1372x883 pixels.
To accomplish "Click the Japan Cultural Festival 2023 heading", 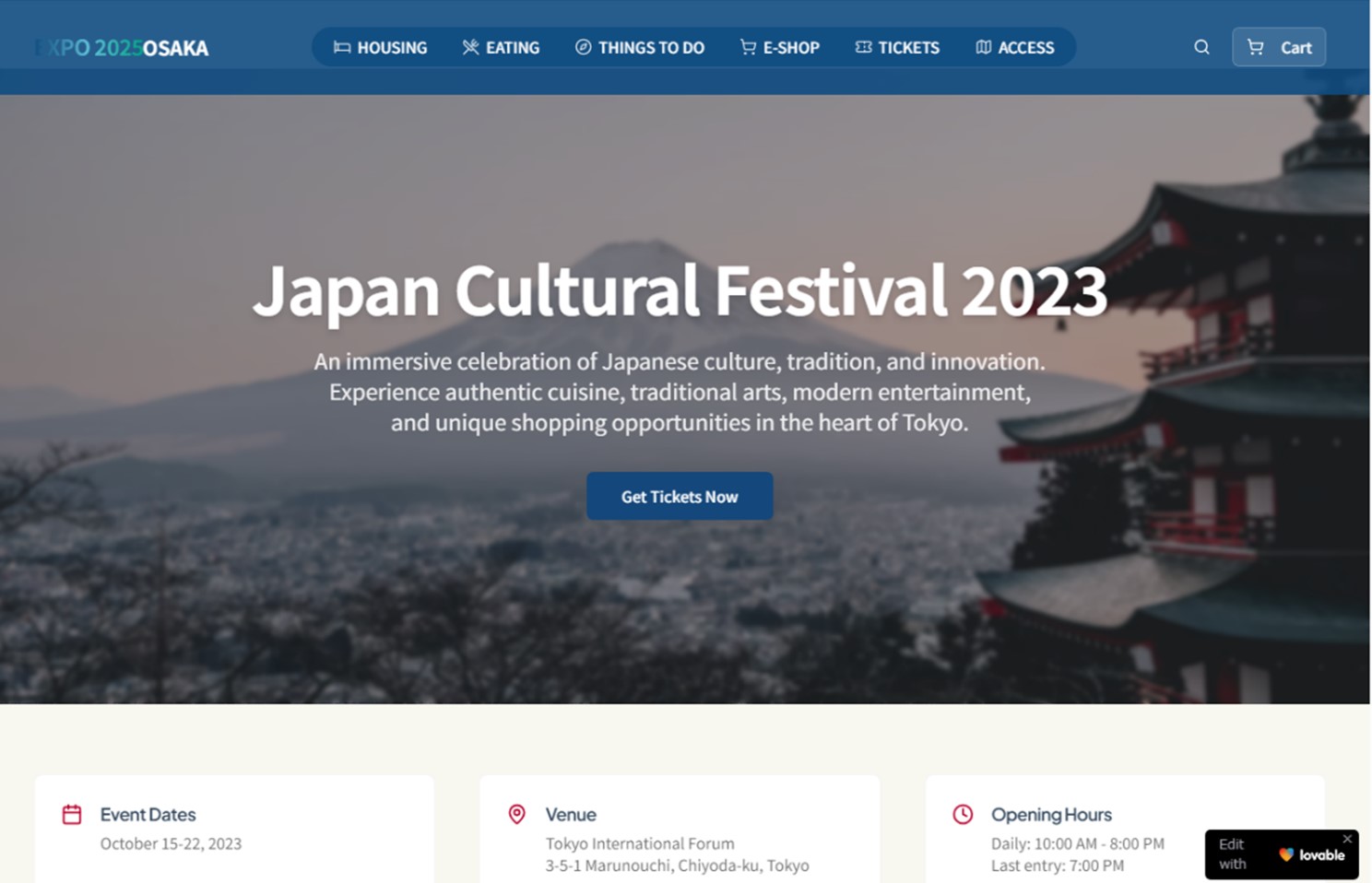I will tap(680, 290).
